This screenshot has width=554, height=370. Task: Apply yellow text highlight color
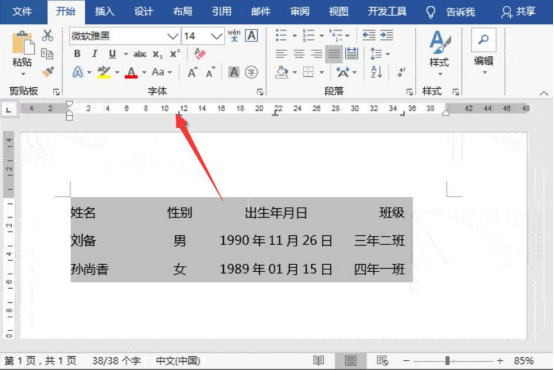pyautogui.click(x=104, y=72)
